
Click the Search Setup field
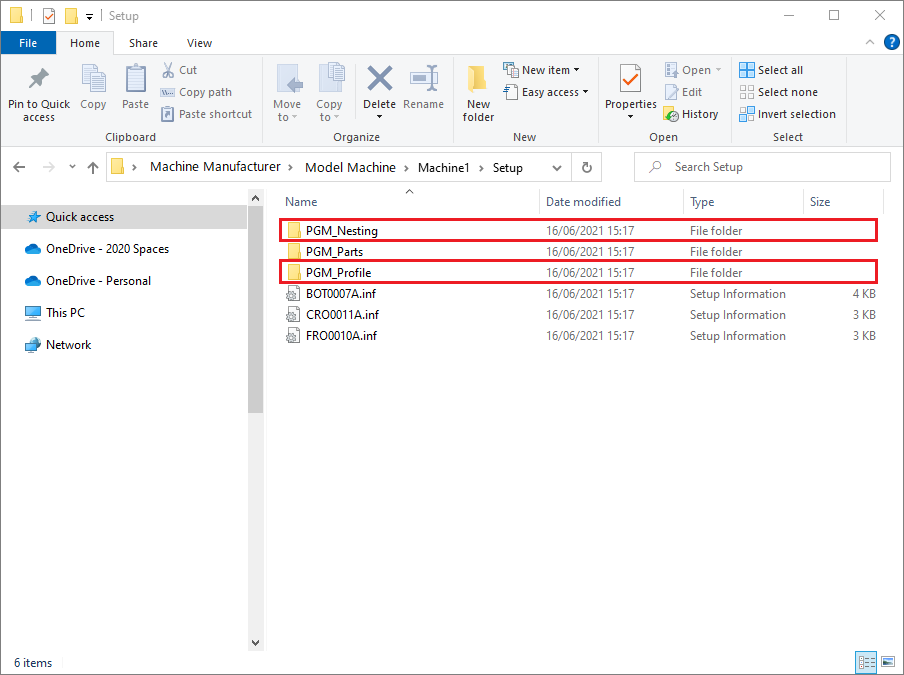(x=762, y=167)
